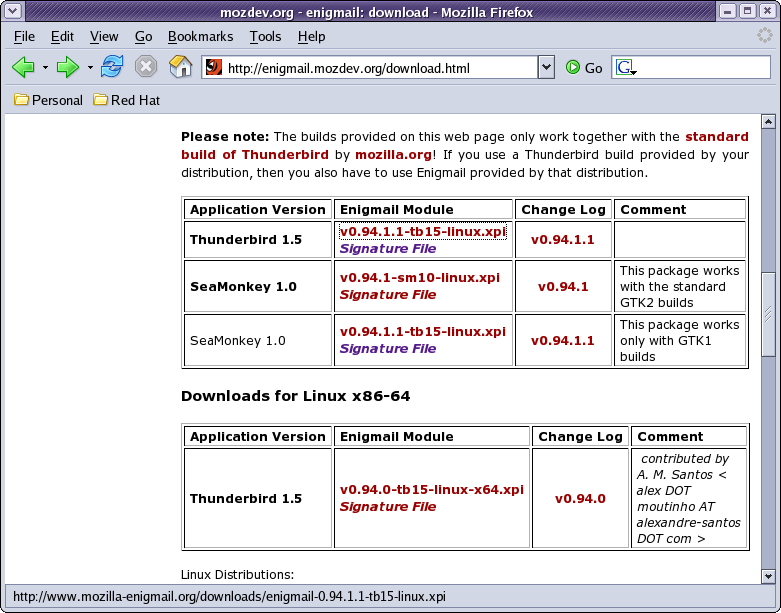
Task: Open Signature File for the sm10 package
Action: [x=388, y=294]
